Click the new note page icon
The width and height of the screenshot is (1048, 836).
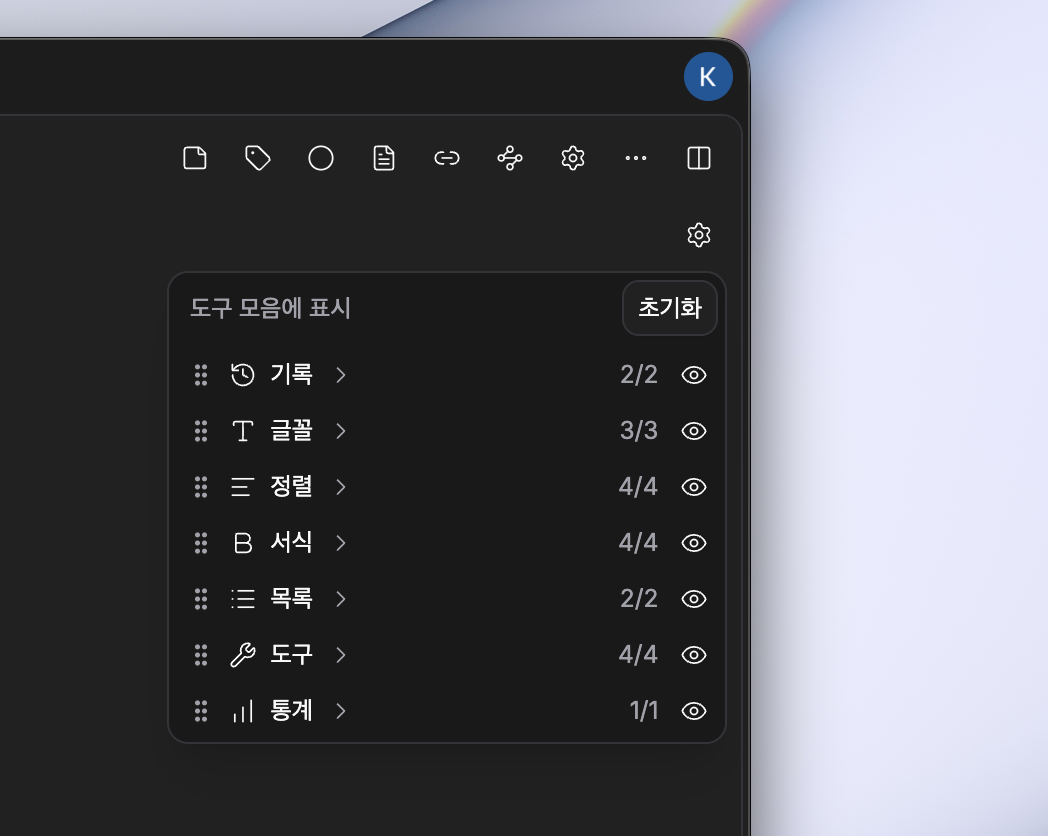(x=195, y=158)
